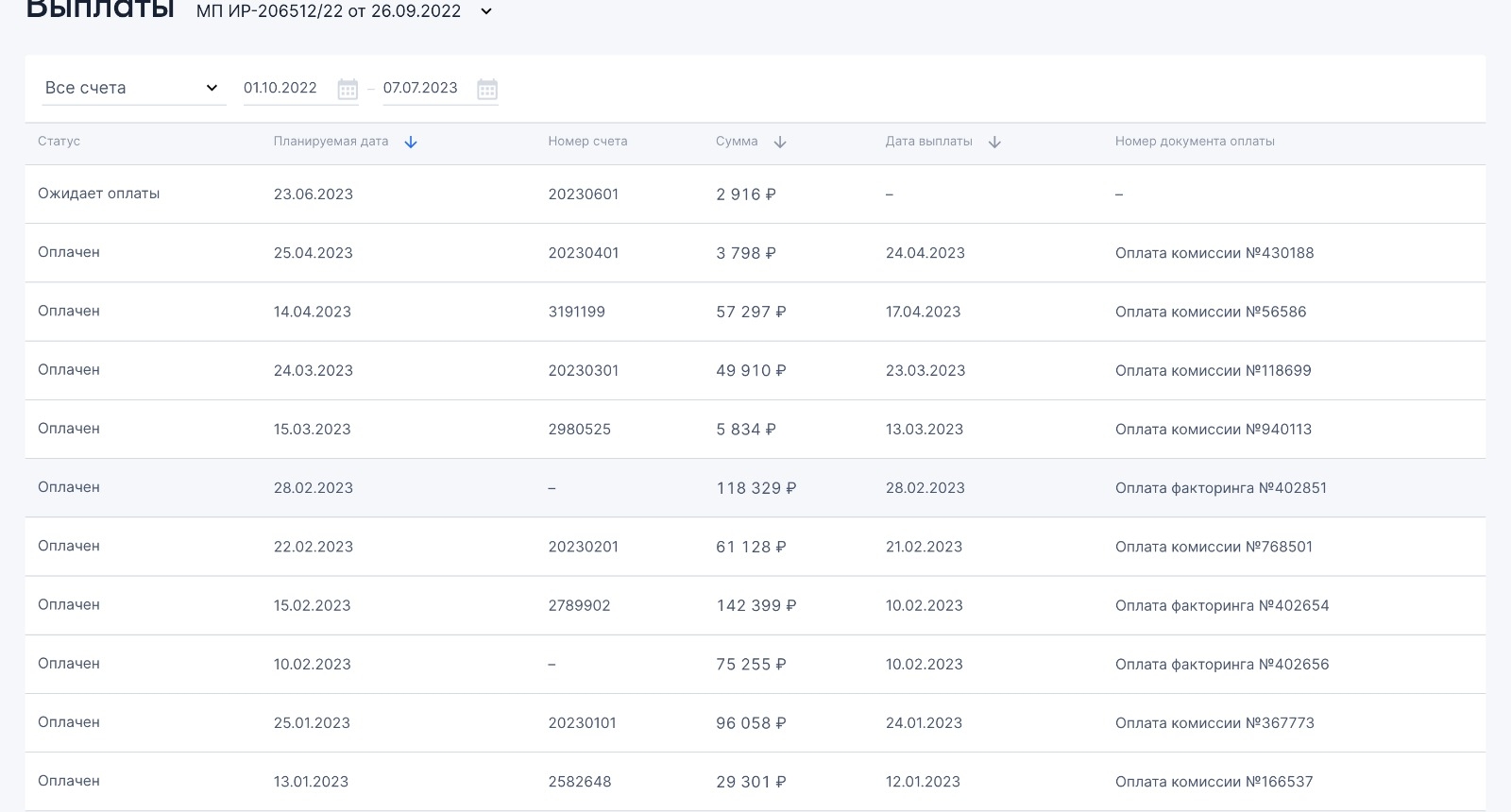Select row with invoice number 2582648
The height and width of the screenshot is (812, 1511).
[580, 782]
